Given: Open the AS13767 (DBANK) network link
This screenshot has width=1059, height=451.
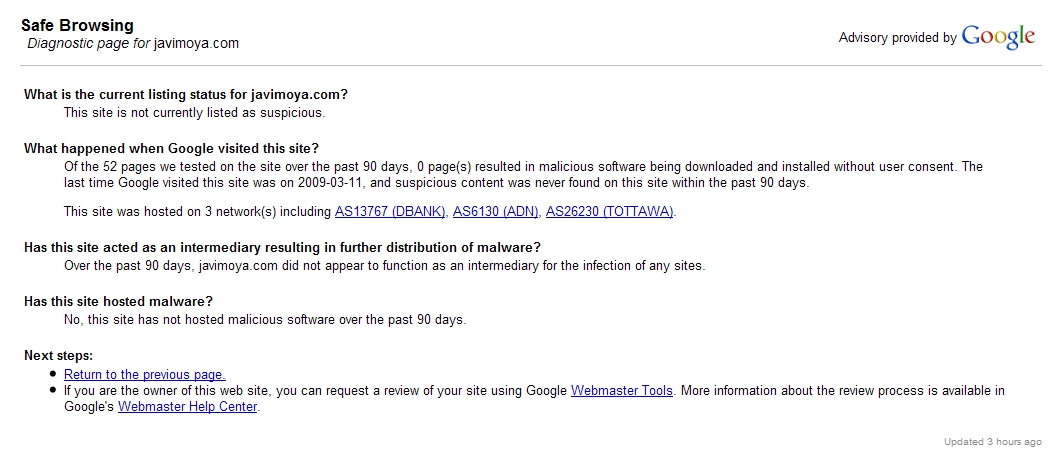Looking at the screenshot, I should pyautogui.click(x=390, y=211).
